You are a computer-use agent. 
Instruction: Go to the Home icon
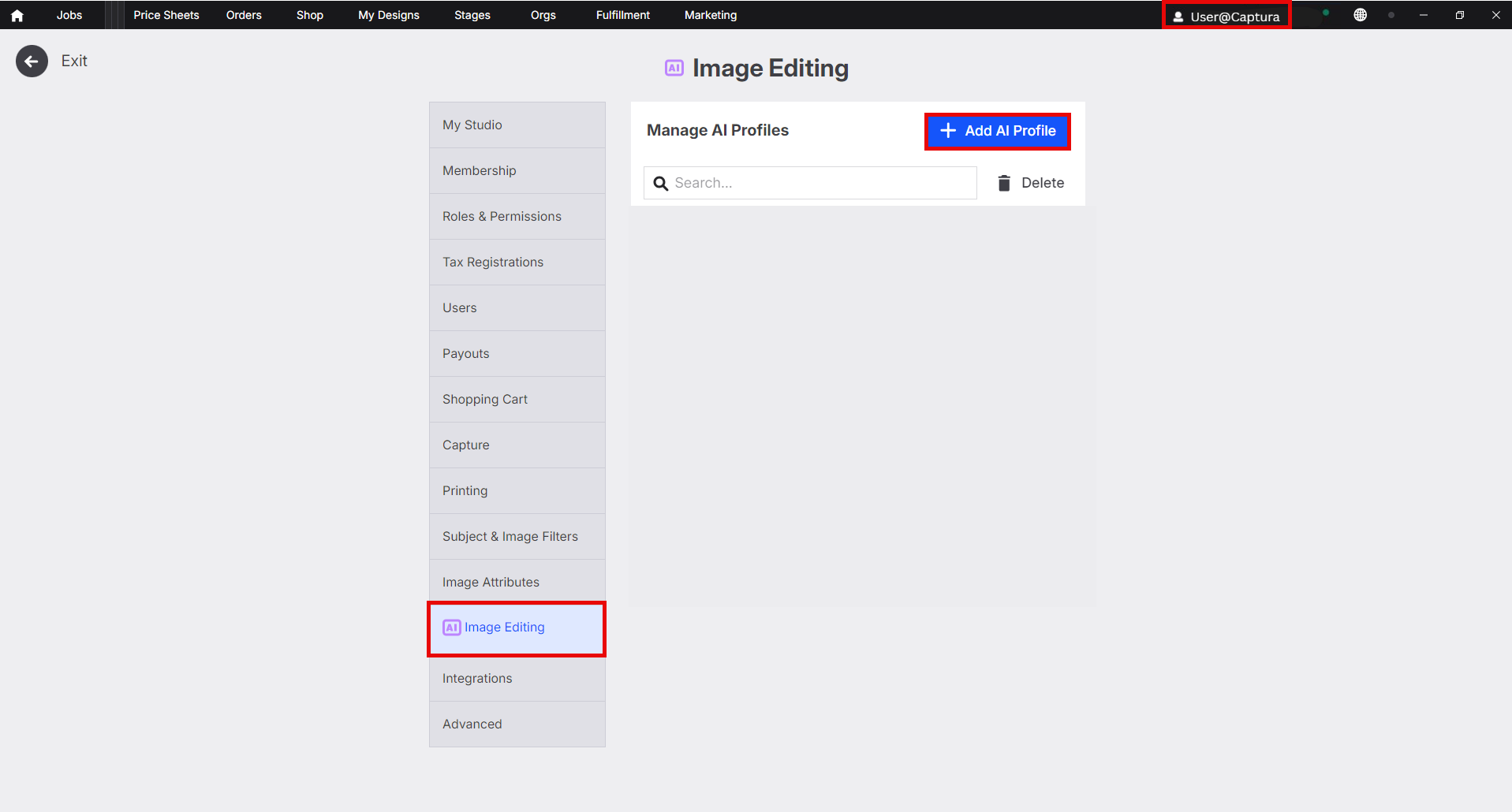pyautogui.click(x=17, y=15)
